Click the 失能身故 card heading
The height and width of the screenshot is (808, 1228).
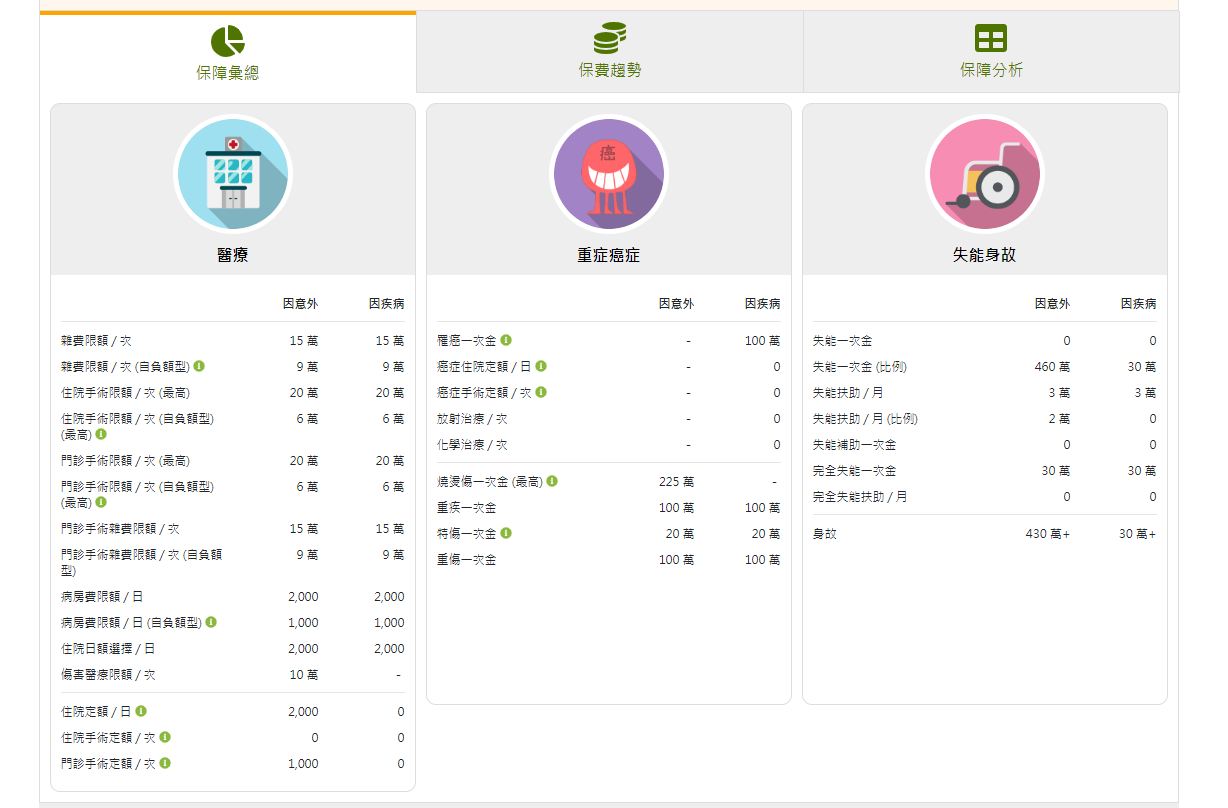pyautogui.click(x=985, y=255)
